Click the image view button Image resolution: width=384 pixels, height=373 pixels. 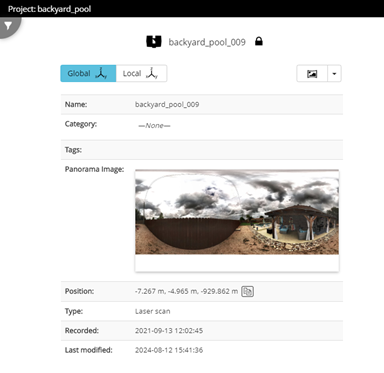[x=312, y=74]
